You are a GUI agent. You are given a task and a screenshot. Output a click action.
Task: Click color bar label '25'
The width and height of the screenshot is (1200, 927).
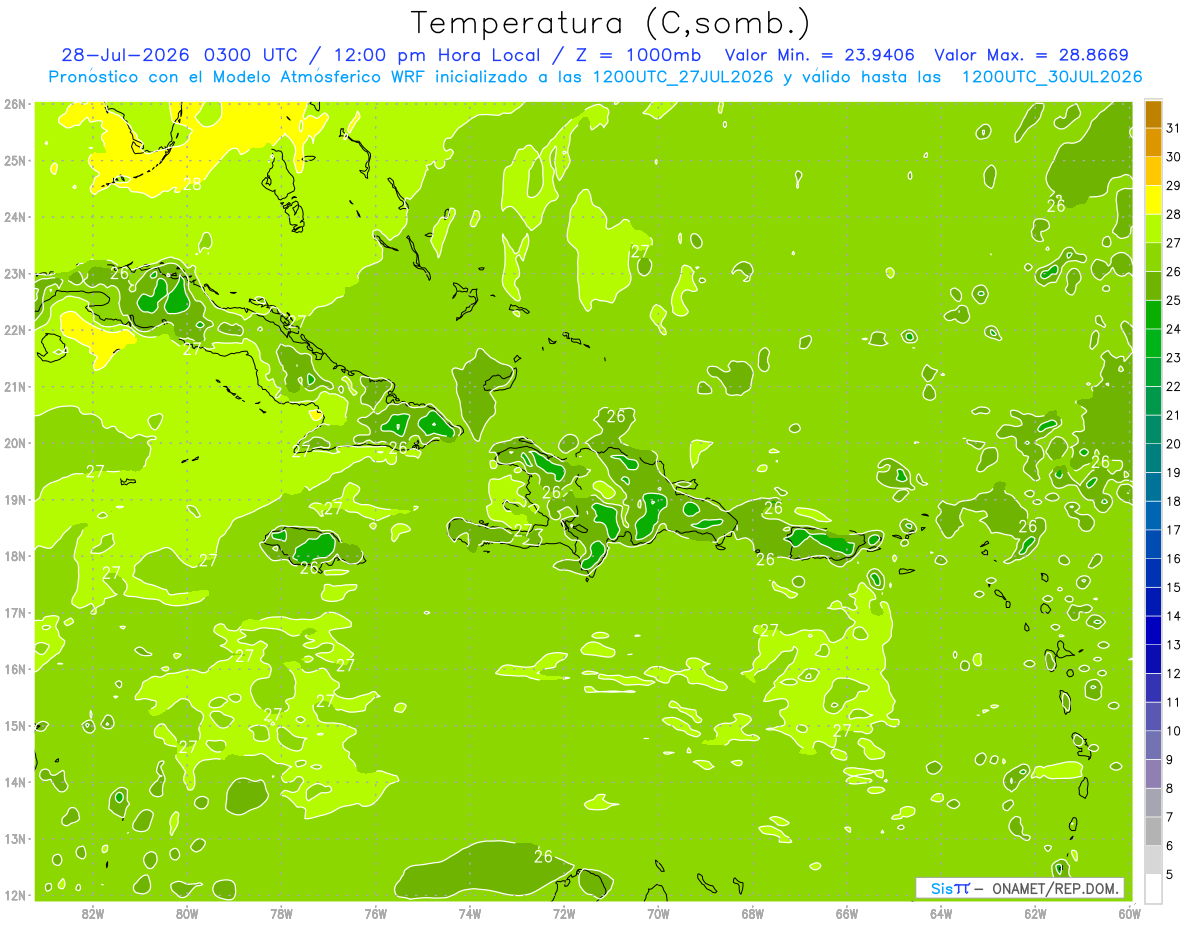click(1173, 300)
